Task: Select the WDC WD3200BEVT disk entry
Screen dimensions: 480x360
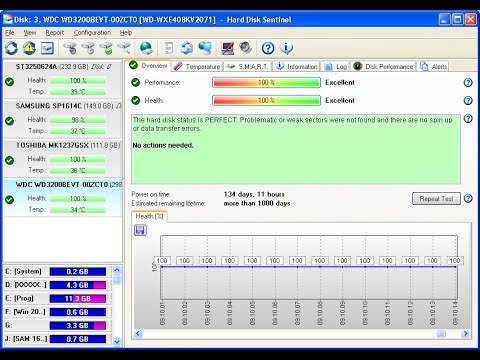Action: tap(63, 198)
